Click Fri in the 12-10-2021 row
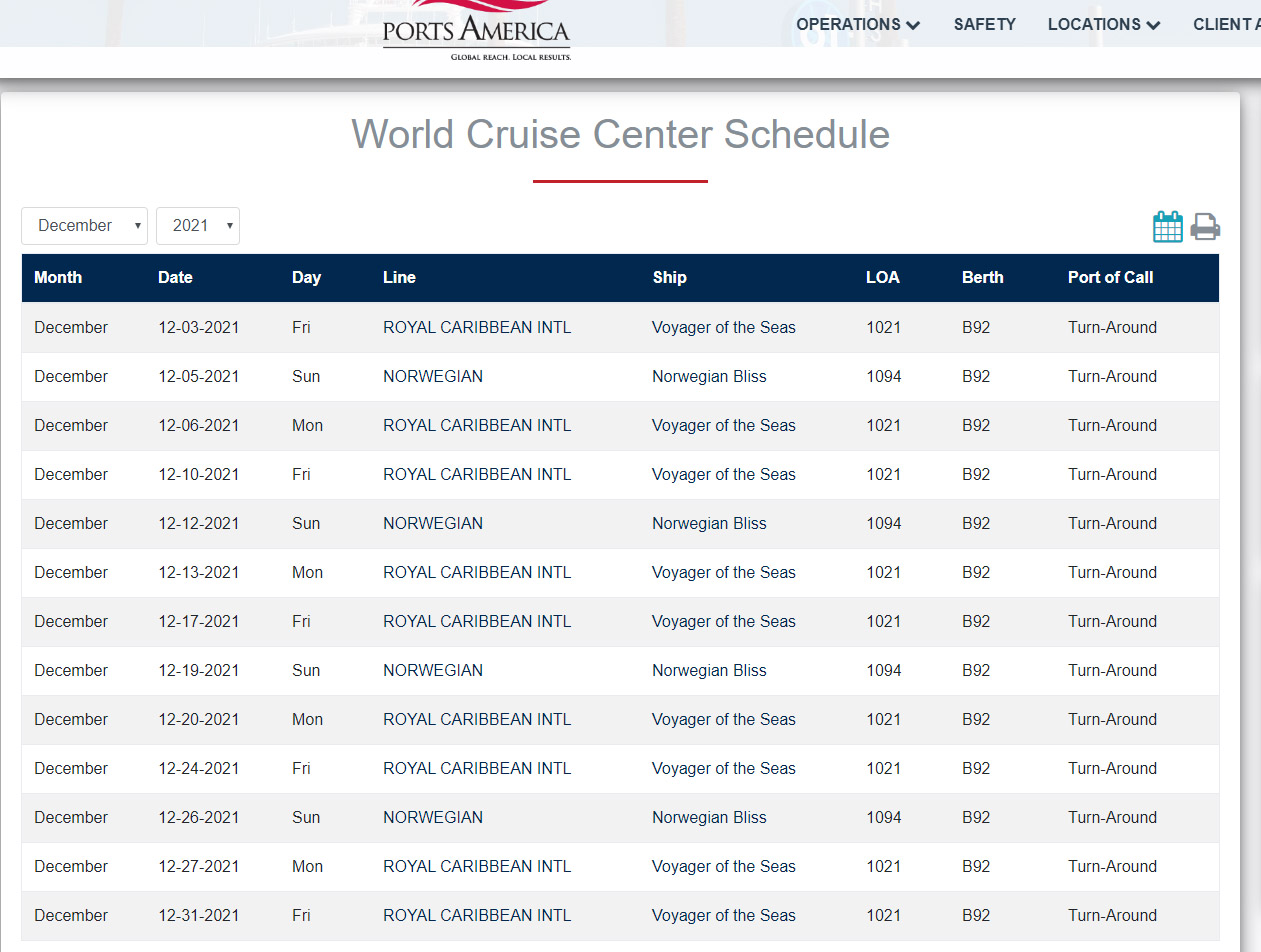The height and width of the screenshot is (952, 1261). [301, 474]
